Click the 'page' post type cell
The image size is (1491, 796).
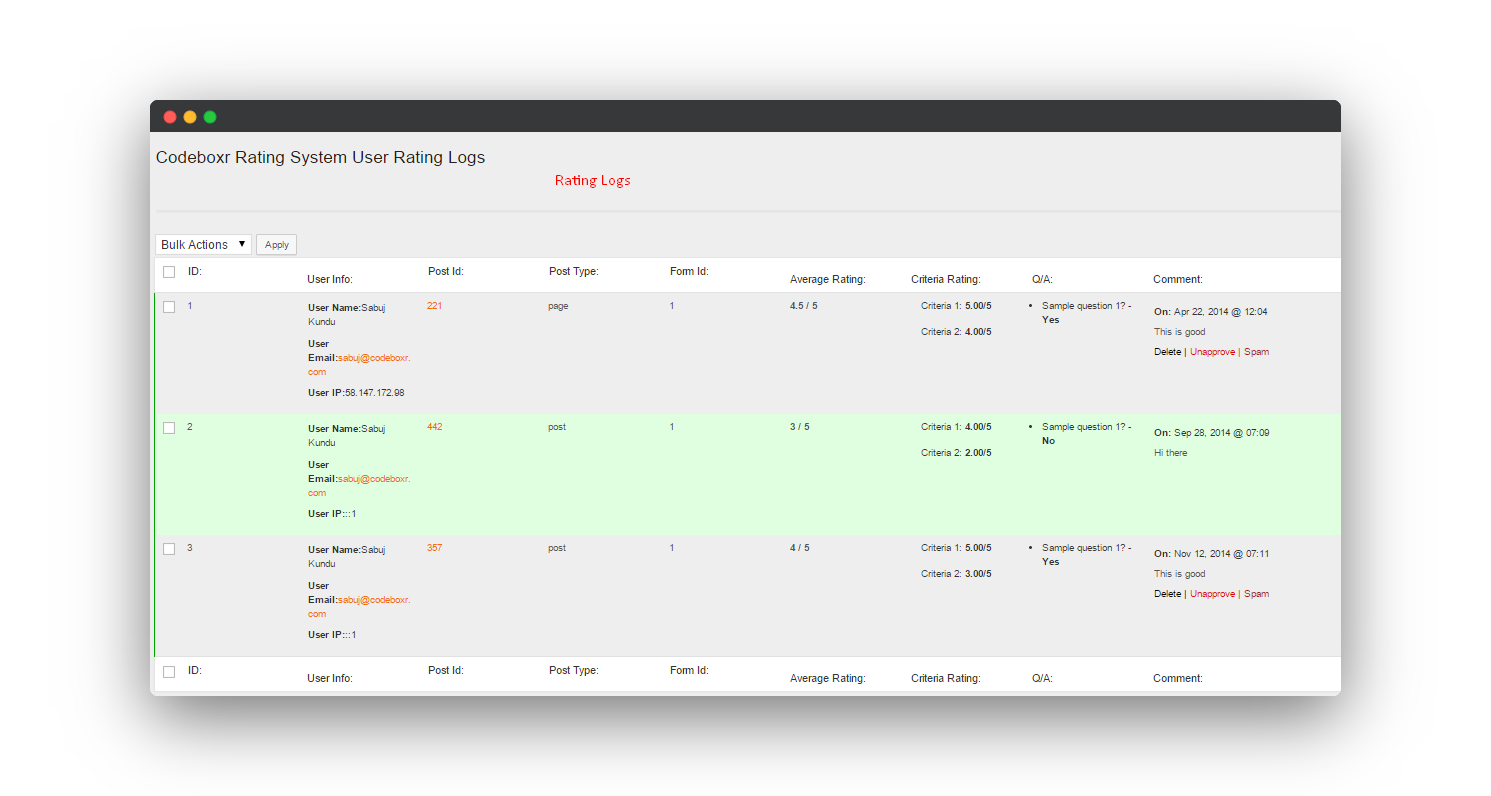(558, 306)
